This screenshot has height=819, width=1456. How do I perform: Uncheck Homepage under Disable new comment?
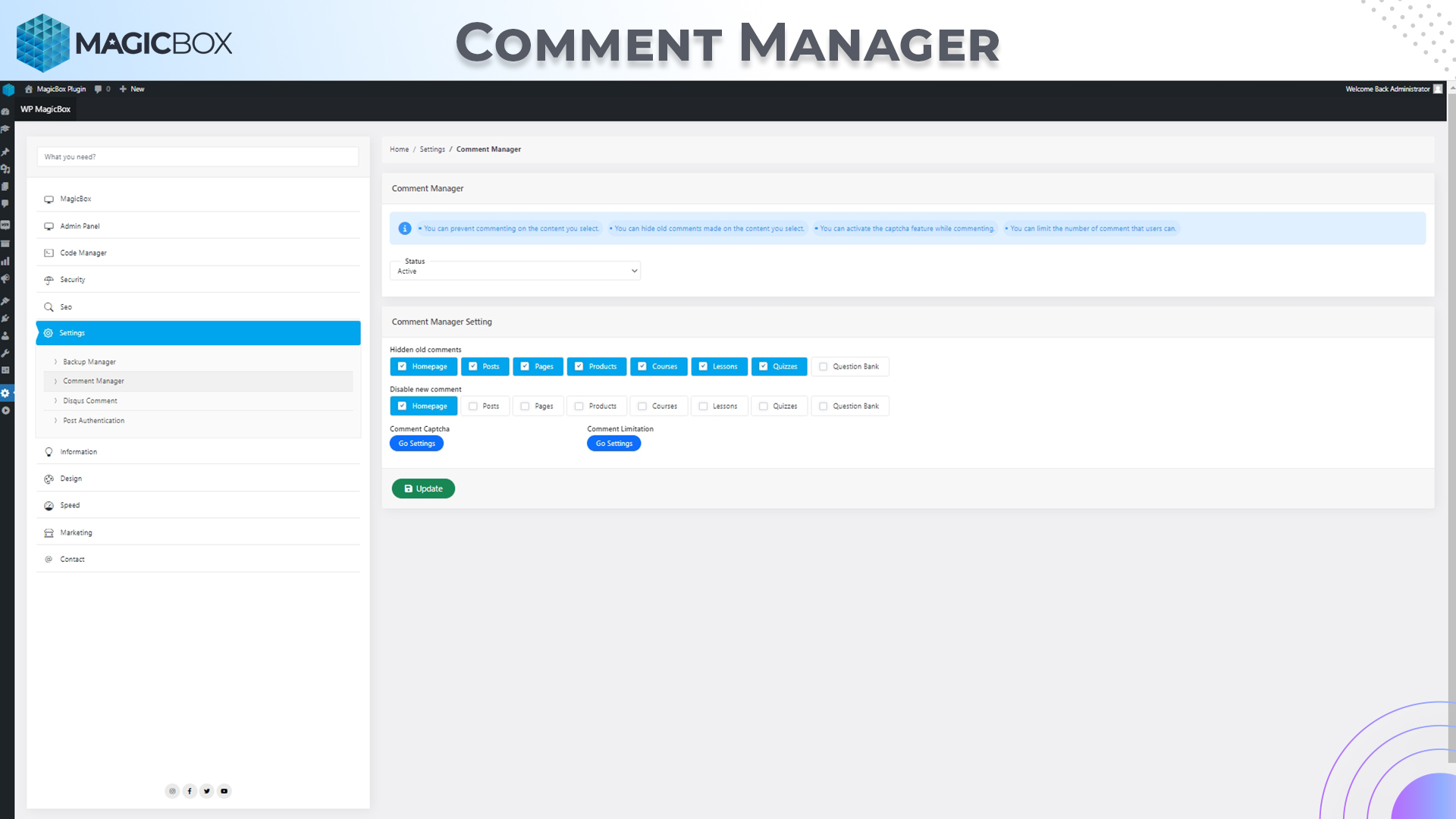pyautogui.click(x=402, y=406)
